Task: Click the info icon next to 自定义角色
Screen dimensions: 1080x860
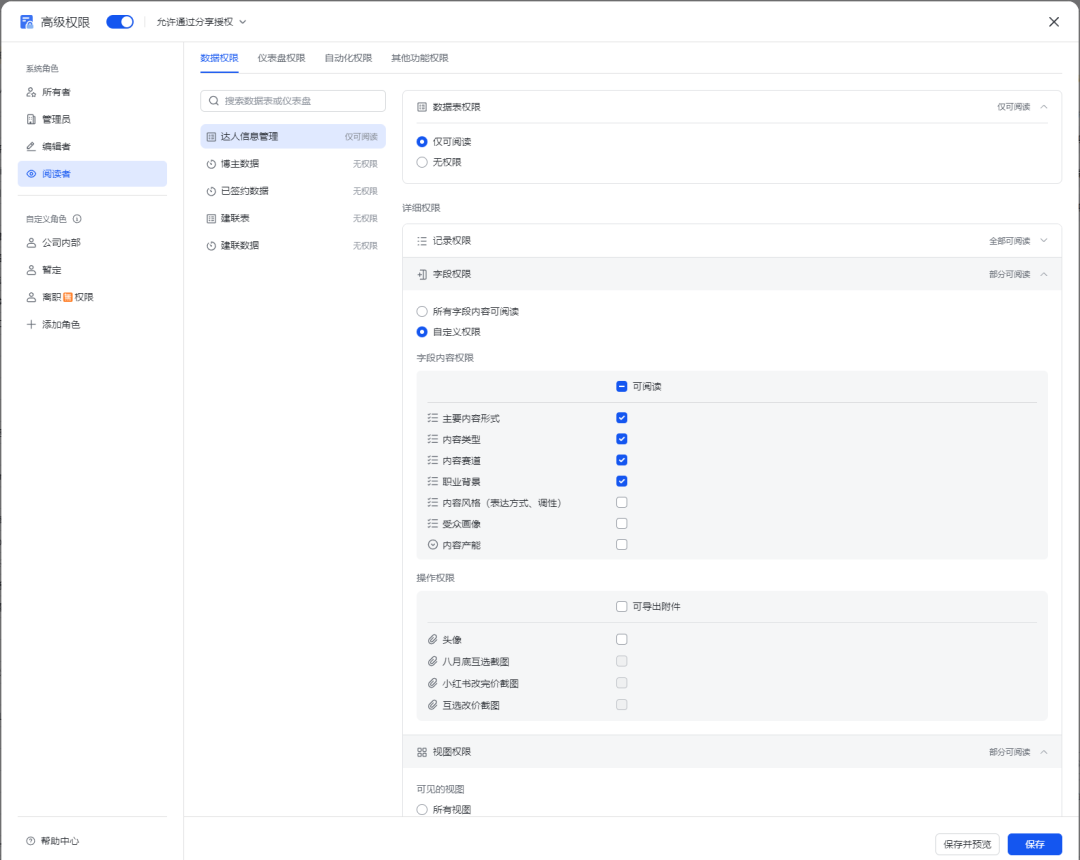Action: pos(77,219)
